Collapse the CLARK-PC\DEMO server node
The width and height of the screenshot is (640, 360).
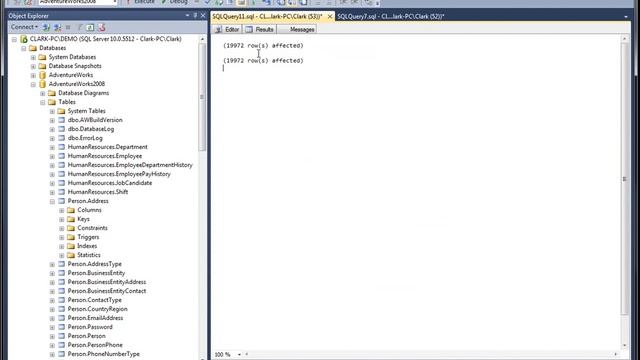[x=14, y=40]
